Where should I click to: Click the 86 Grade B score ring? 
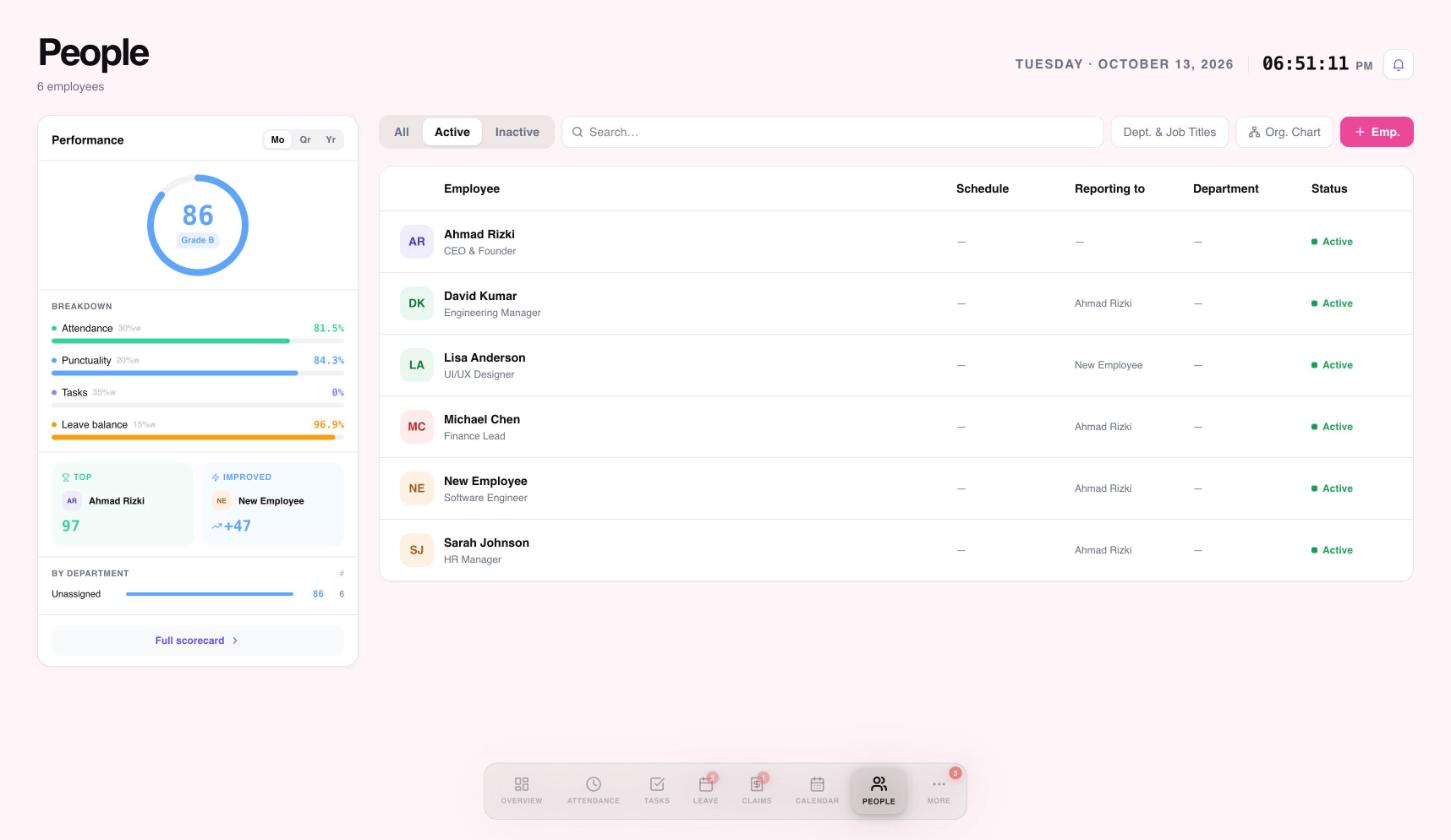click(197, 225)
